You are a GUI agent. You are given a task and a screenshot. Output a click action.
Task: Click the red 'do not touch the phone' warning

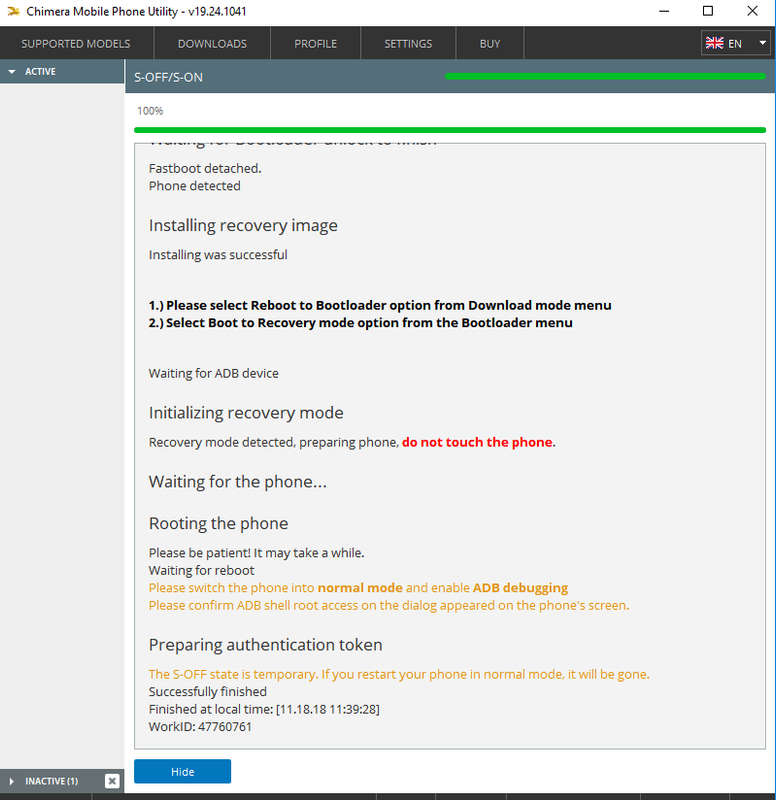pos(477,442)
